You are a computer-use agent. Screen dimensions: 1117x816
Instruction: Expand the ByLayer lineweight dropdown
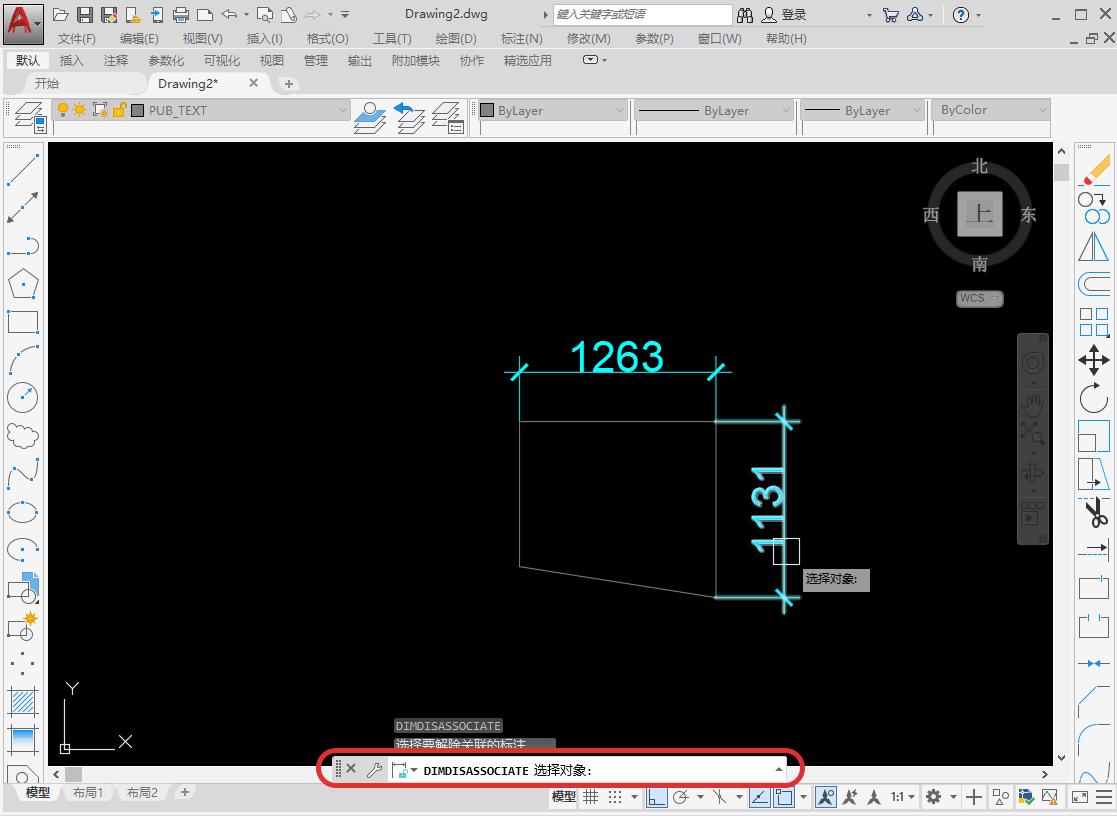[x=860, y=111]
